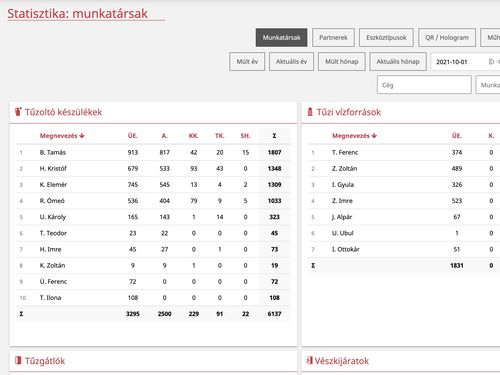Click the Σ header in extinguisher table
Image resolution: width=500 pixels, height=375 pixels.
coord(274,136)
